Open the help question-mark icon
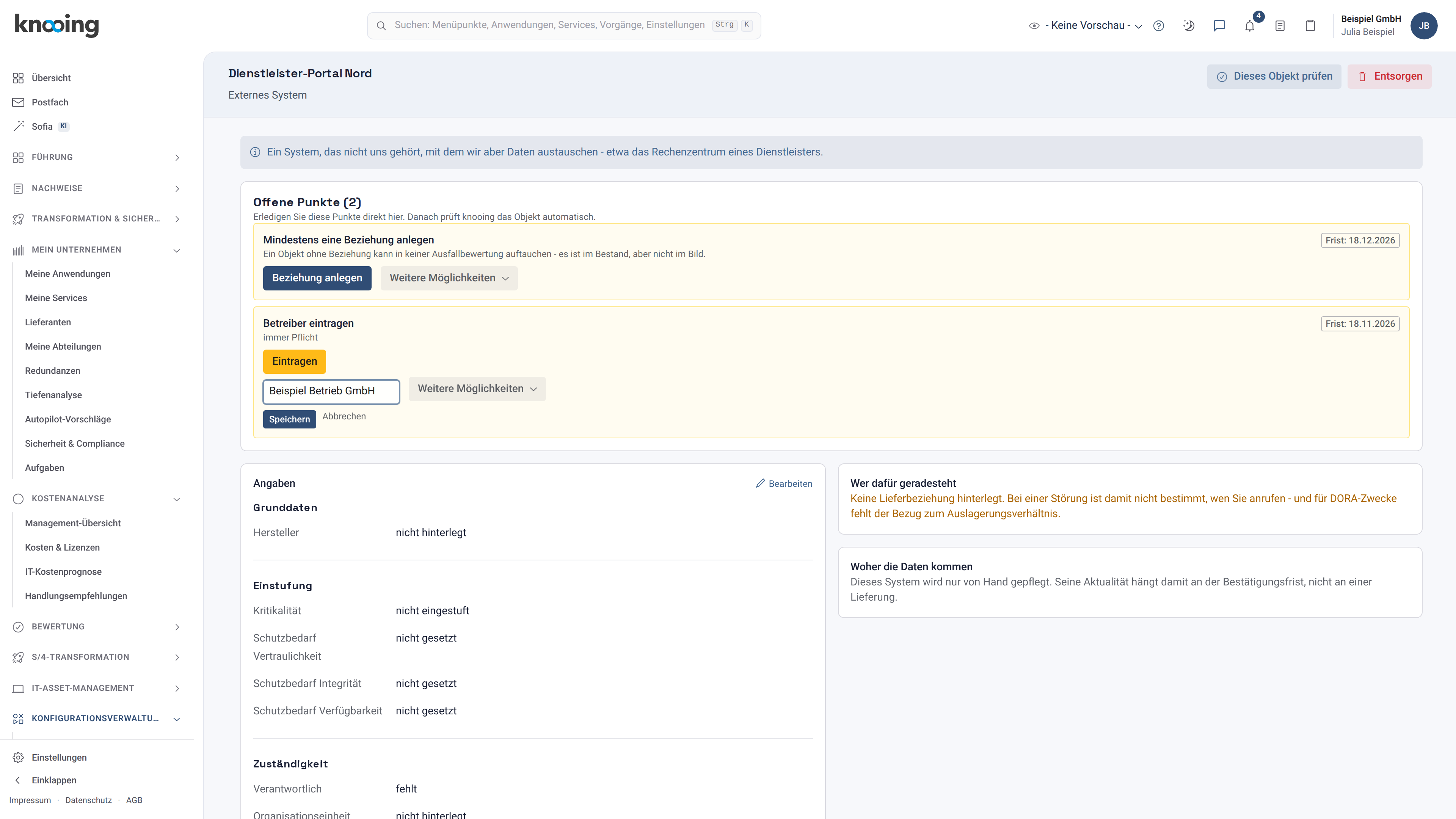 pyautogui.click(x=1159, y=26)
